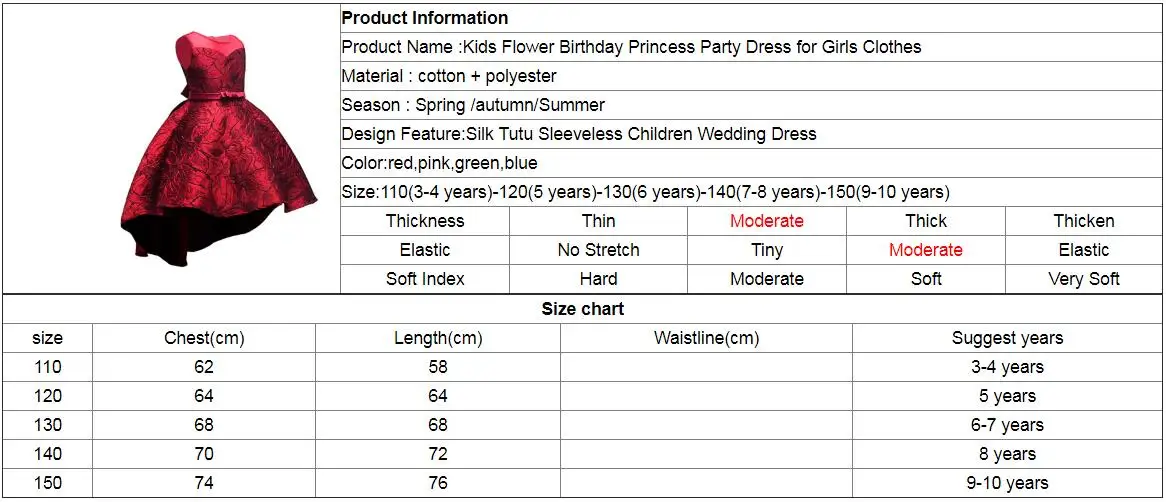Image resolution: width=1166 pixels, height=502 pixels.
Task: Click the red dress product image
Action: pos(219,149)
